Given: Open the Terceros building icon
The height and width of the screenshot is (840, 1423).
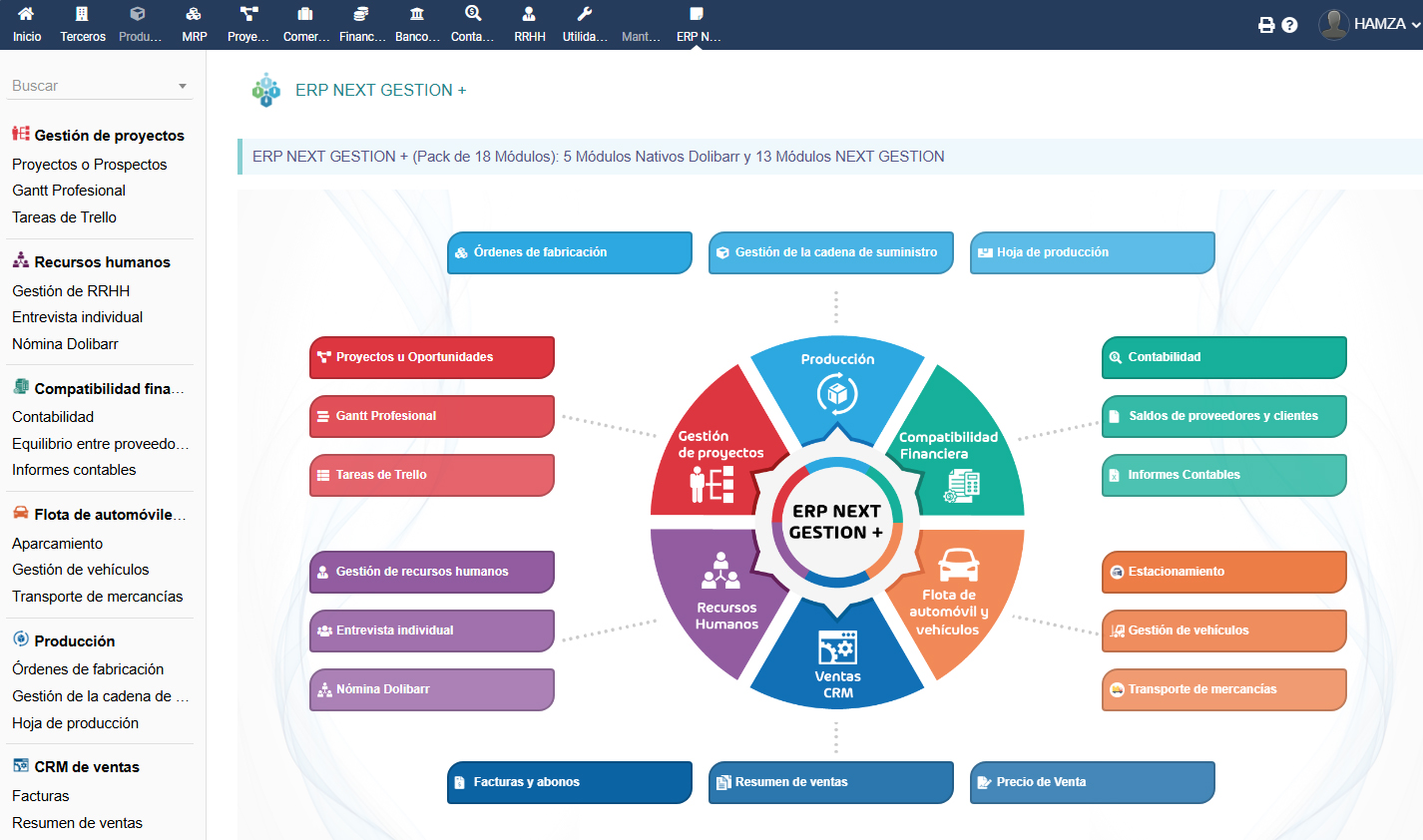Looking at the screenshot, I should [82, 14].
